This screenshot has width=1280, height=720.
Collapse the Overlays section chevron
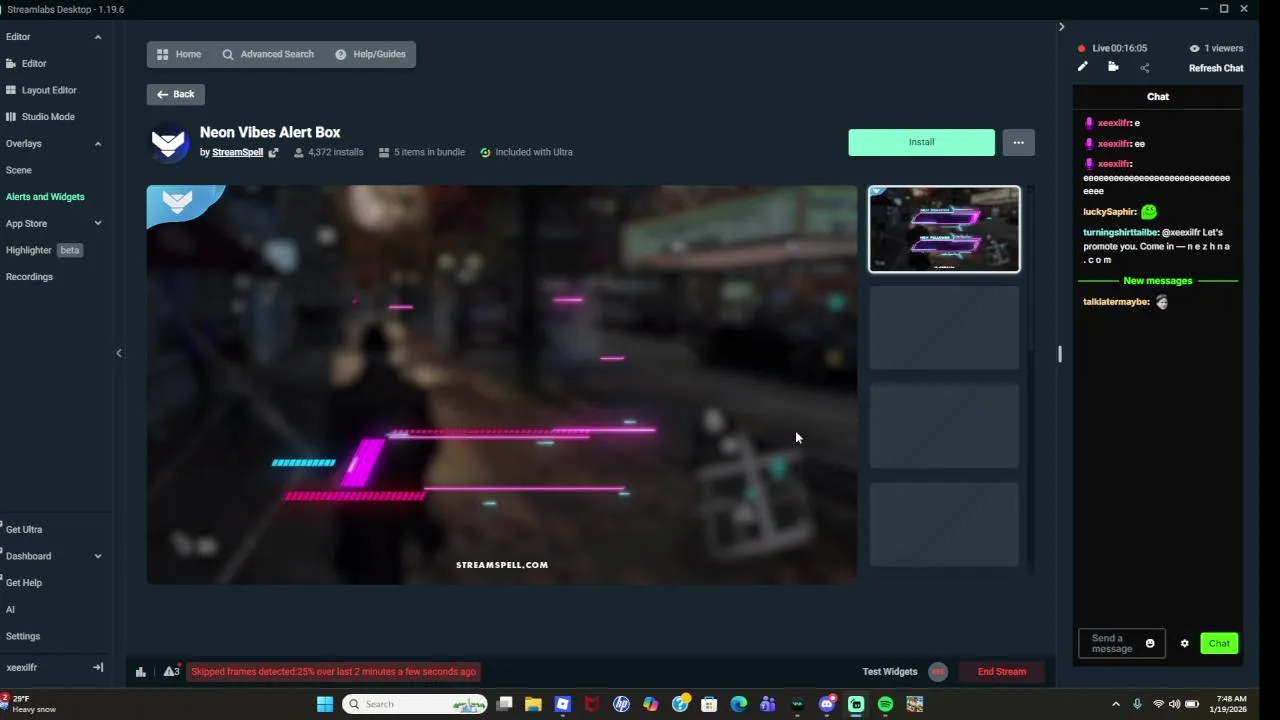tap(98, 144)
